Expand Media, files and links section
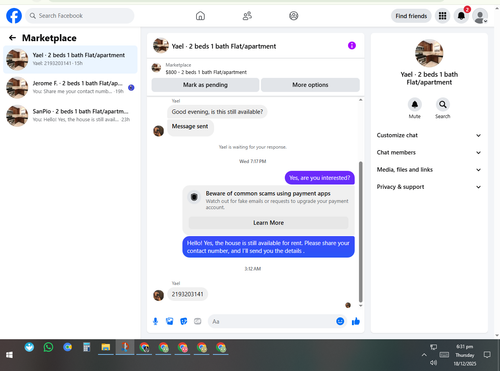 (429, 170)
